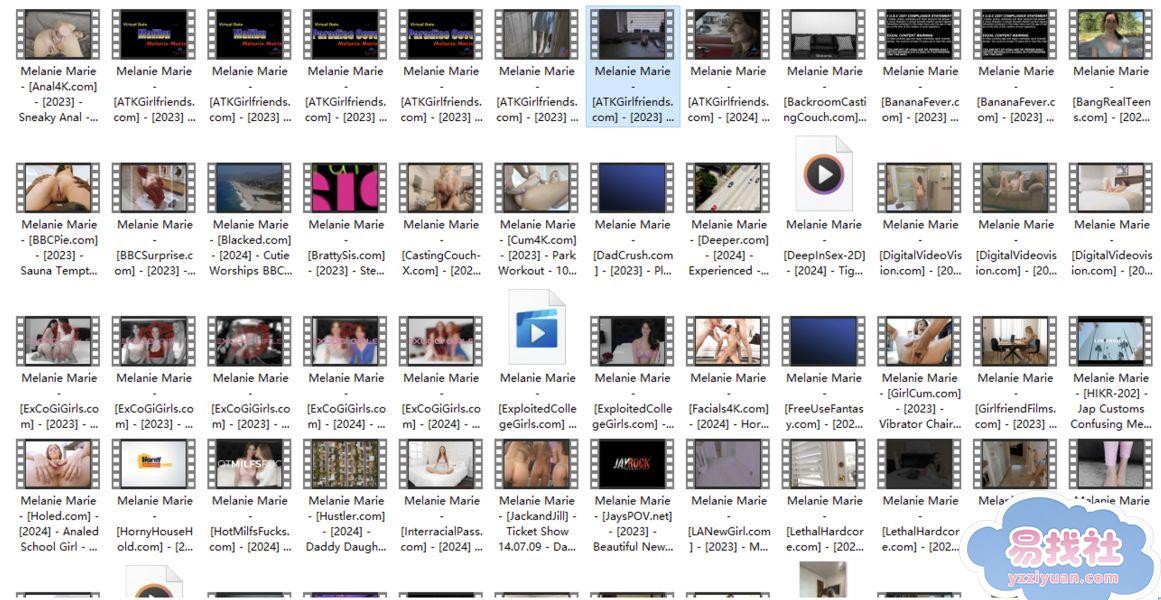Select the Blacked.com 2024 video thumbnail
Image resolution: width=1161 pixels, height=600 pixels.
250,188
